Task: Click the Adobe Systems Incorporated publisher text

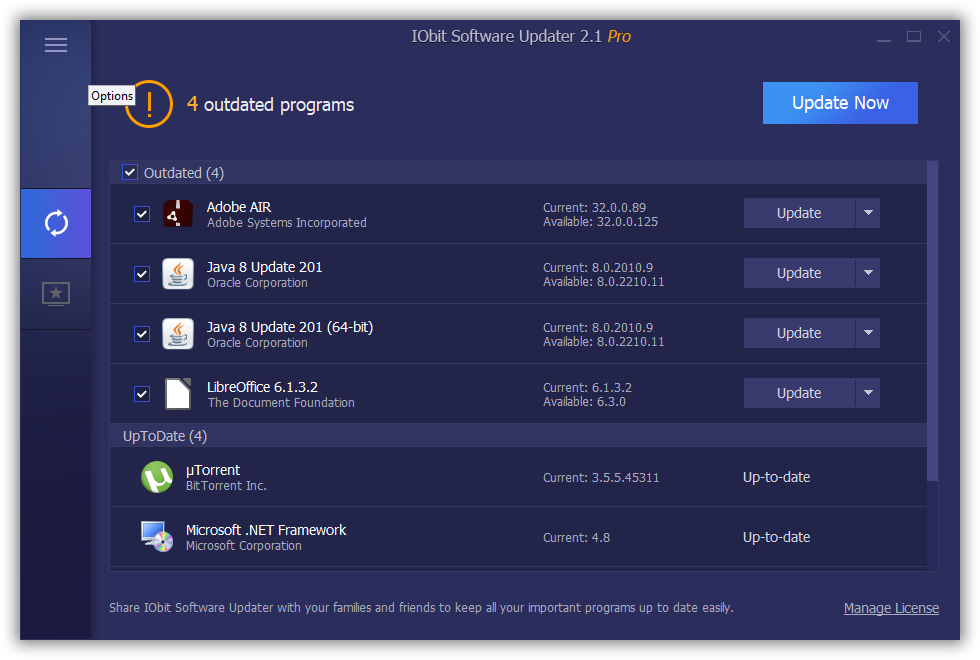Action: [x=287, y=222]
